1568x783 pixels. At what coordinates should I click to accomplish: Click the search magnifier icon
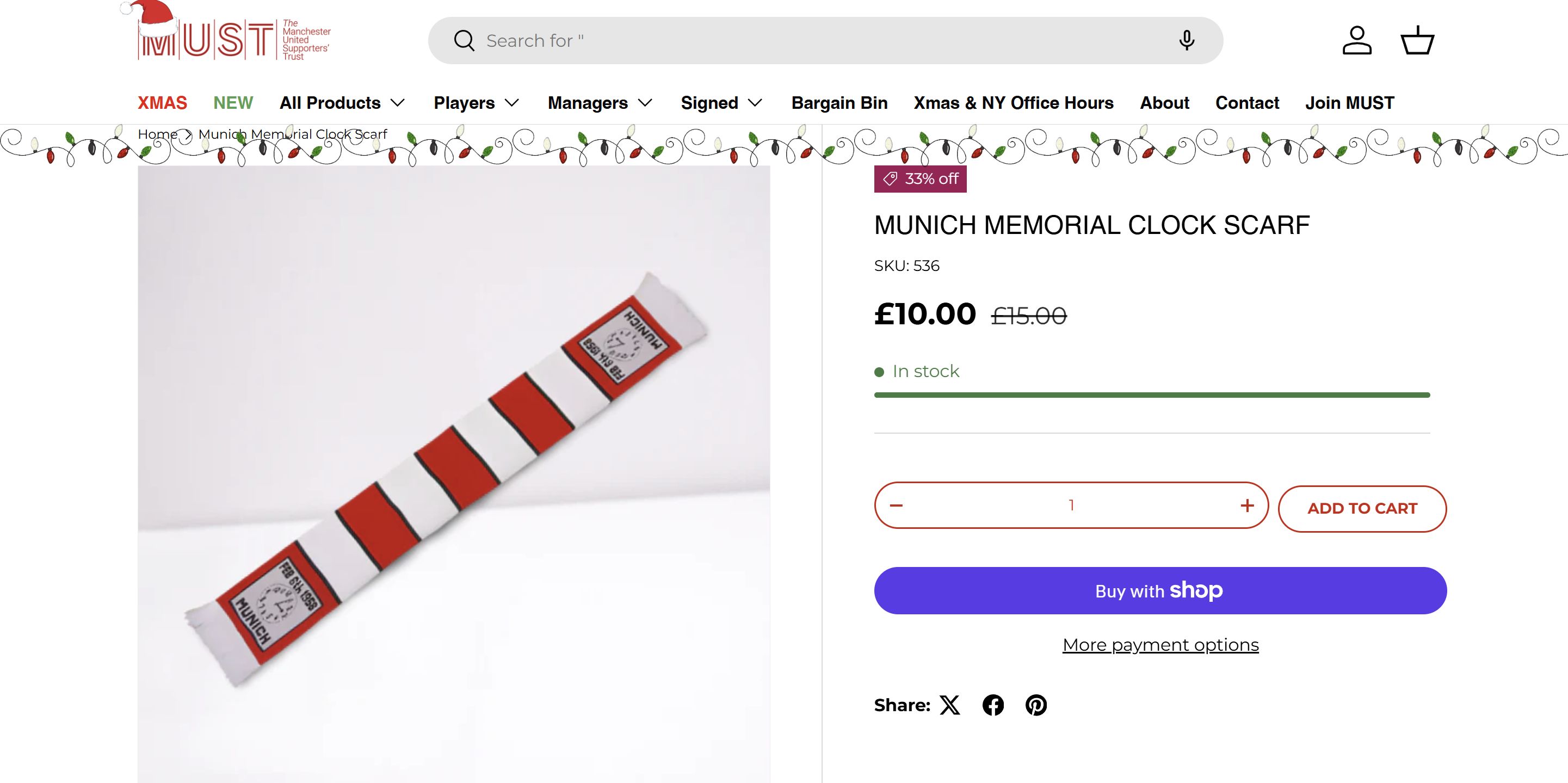pyautogui.click(x=464, y=41)
